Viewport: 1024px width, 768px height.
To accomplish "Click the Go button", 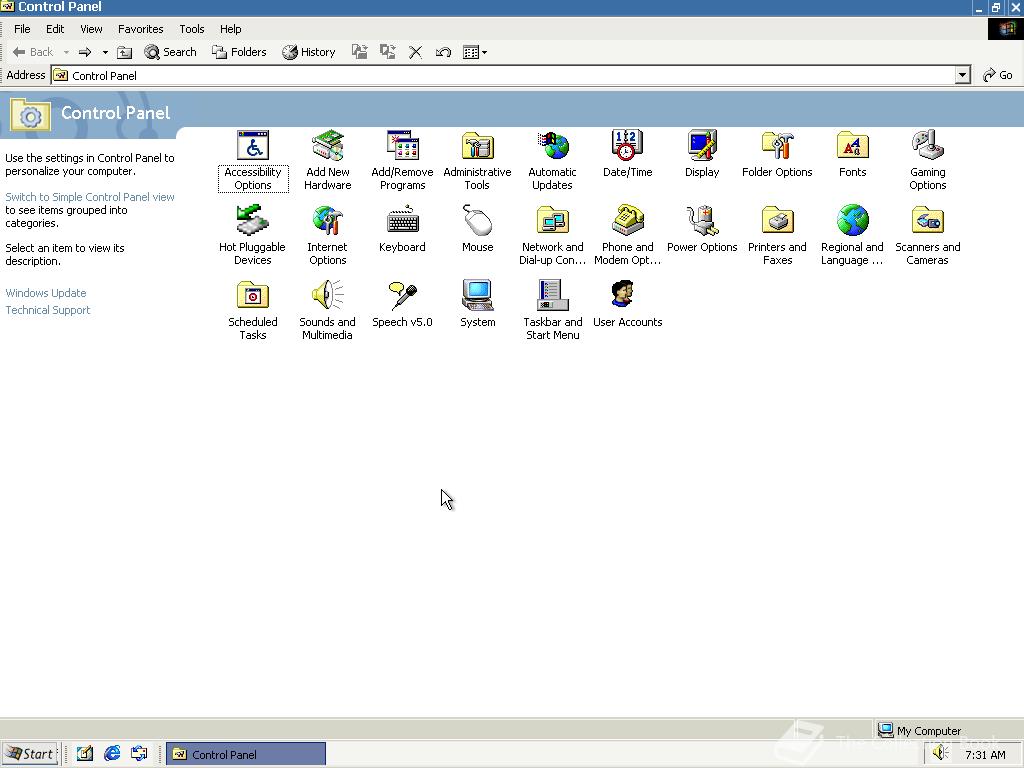I will pos(998,75).
